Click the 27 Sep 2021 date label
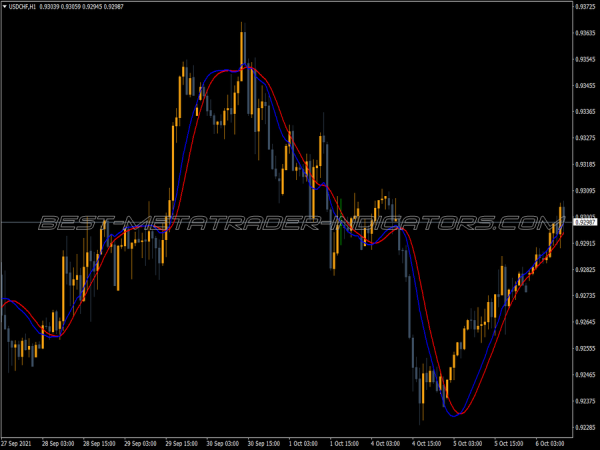The width and height of the screenshot is (600, 450). click(16, 443)
